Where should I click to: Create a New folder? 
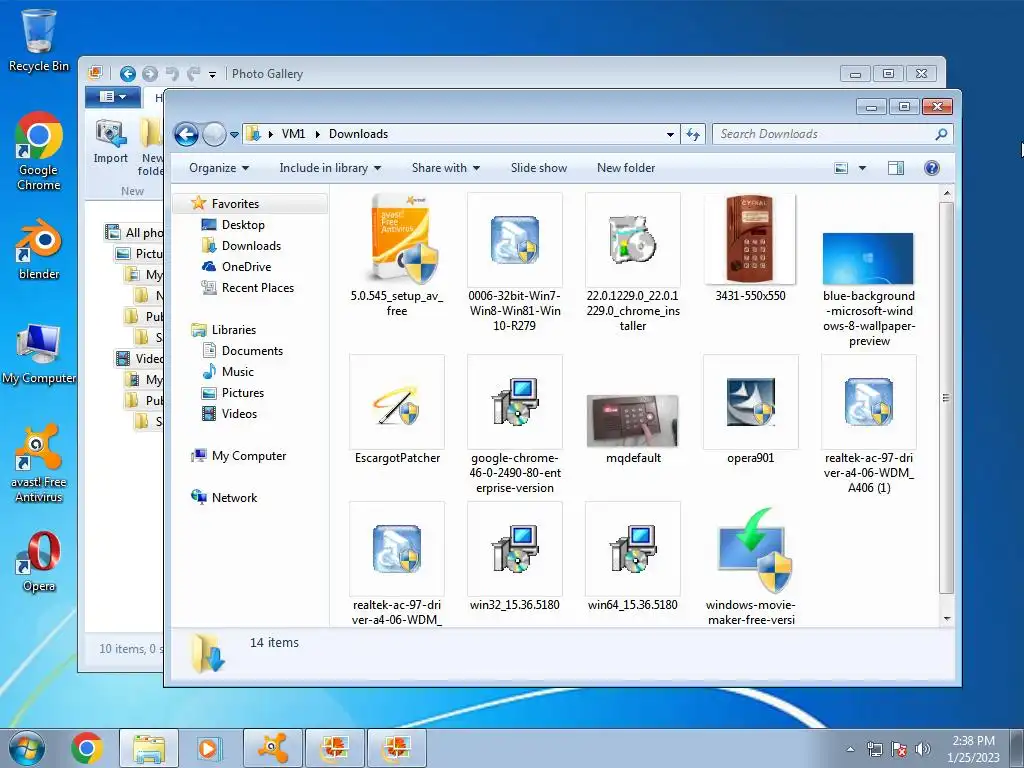[x=626, y=168]
